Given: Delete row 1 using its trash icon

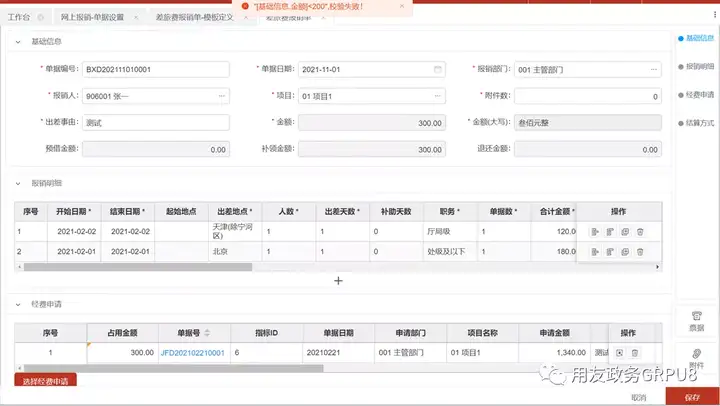Looking at the screenshot, I should pos(640,232).
